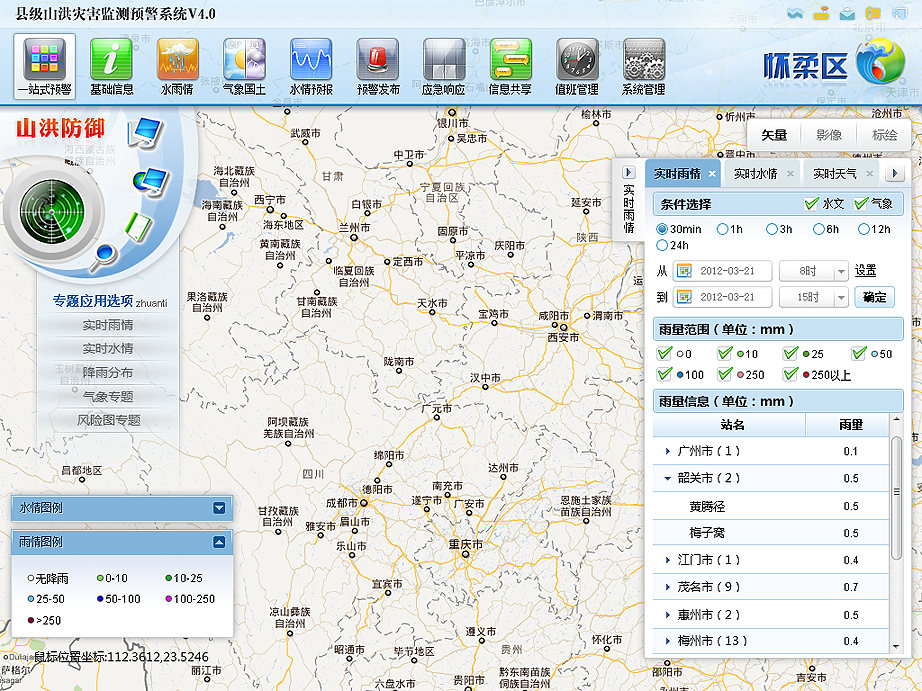
Task: Open the 气象国土 module
Action: click(x=243, y=64)
